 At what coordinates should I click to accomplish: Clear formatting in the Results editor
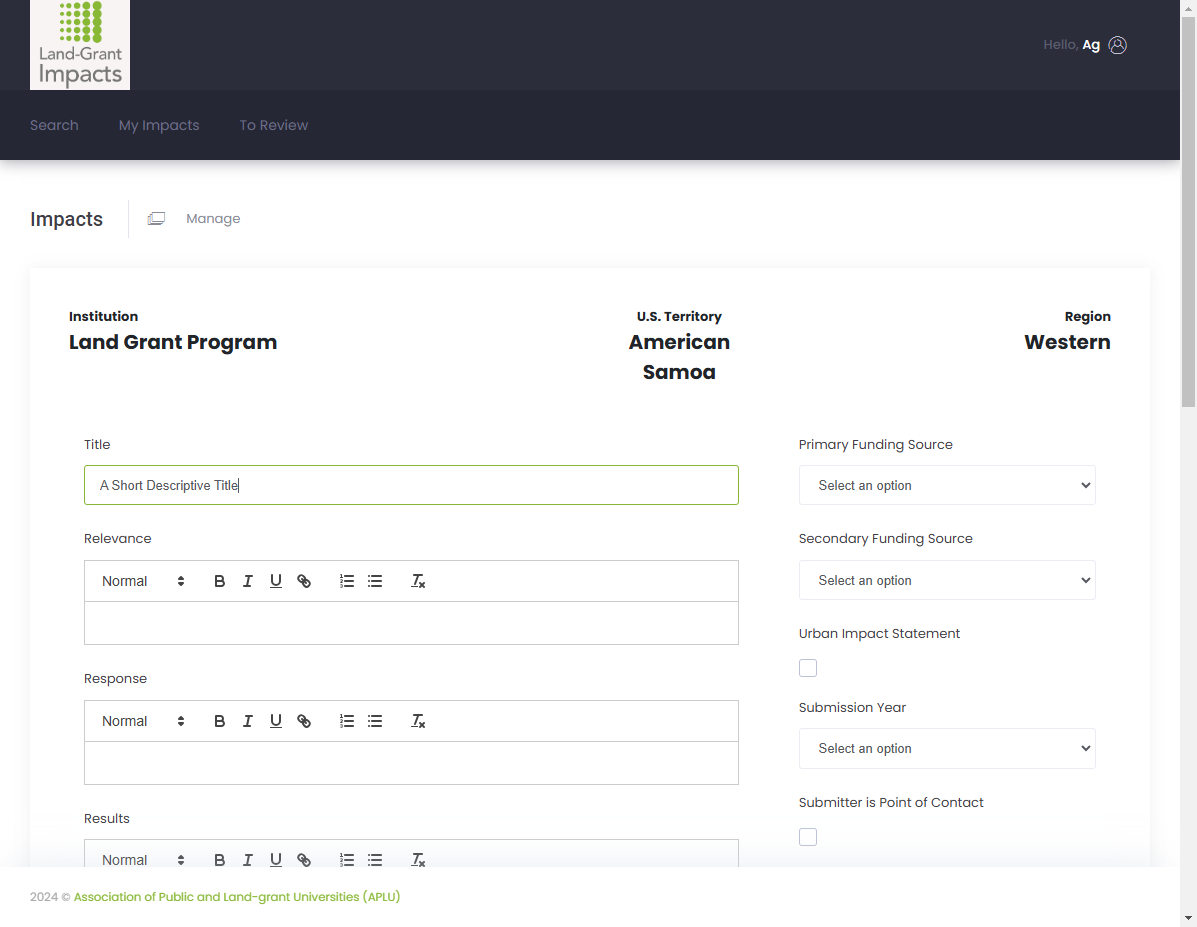pyautogui.click(x=418, y=859)
